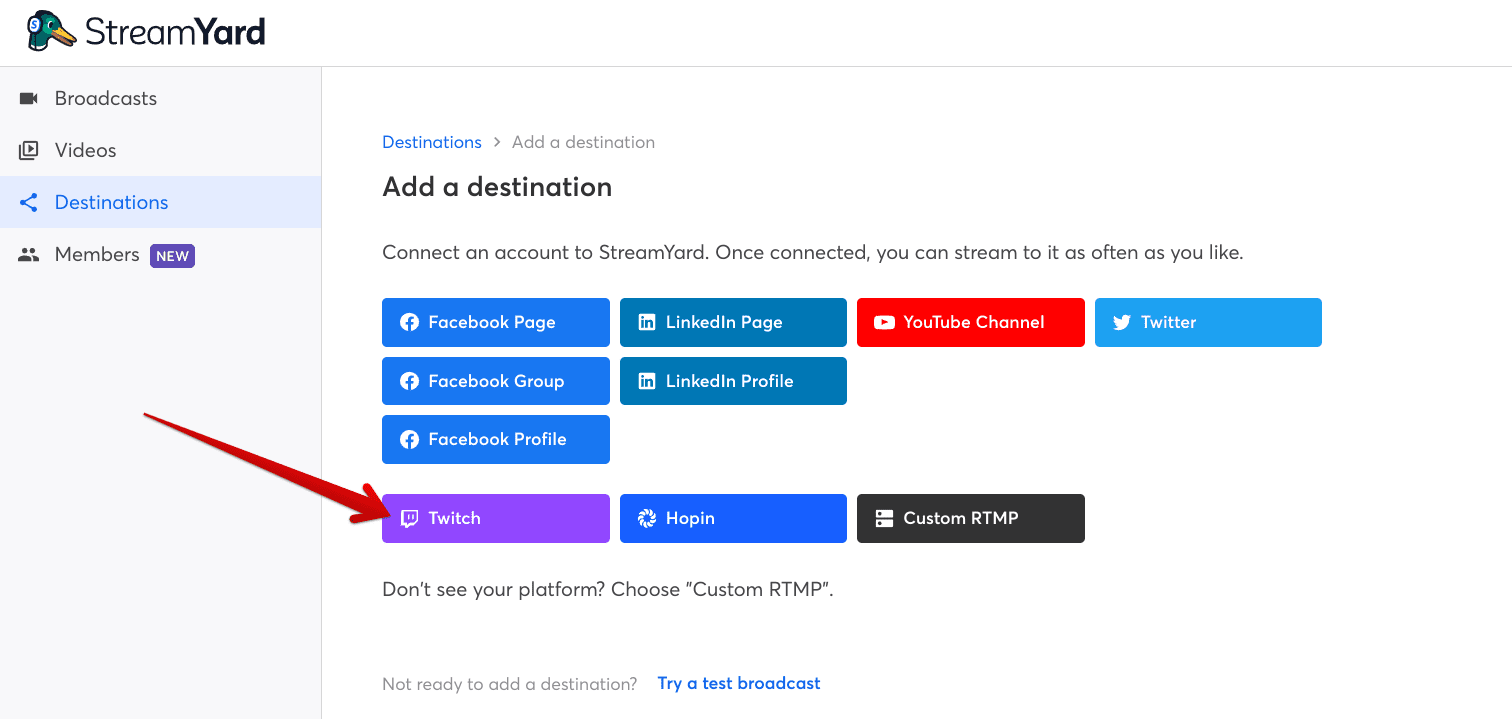Click the 'Don't see your platform?' hint text
The height and width of the screenshot is (719, 1512).
[608, 589]
